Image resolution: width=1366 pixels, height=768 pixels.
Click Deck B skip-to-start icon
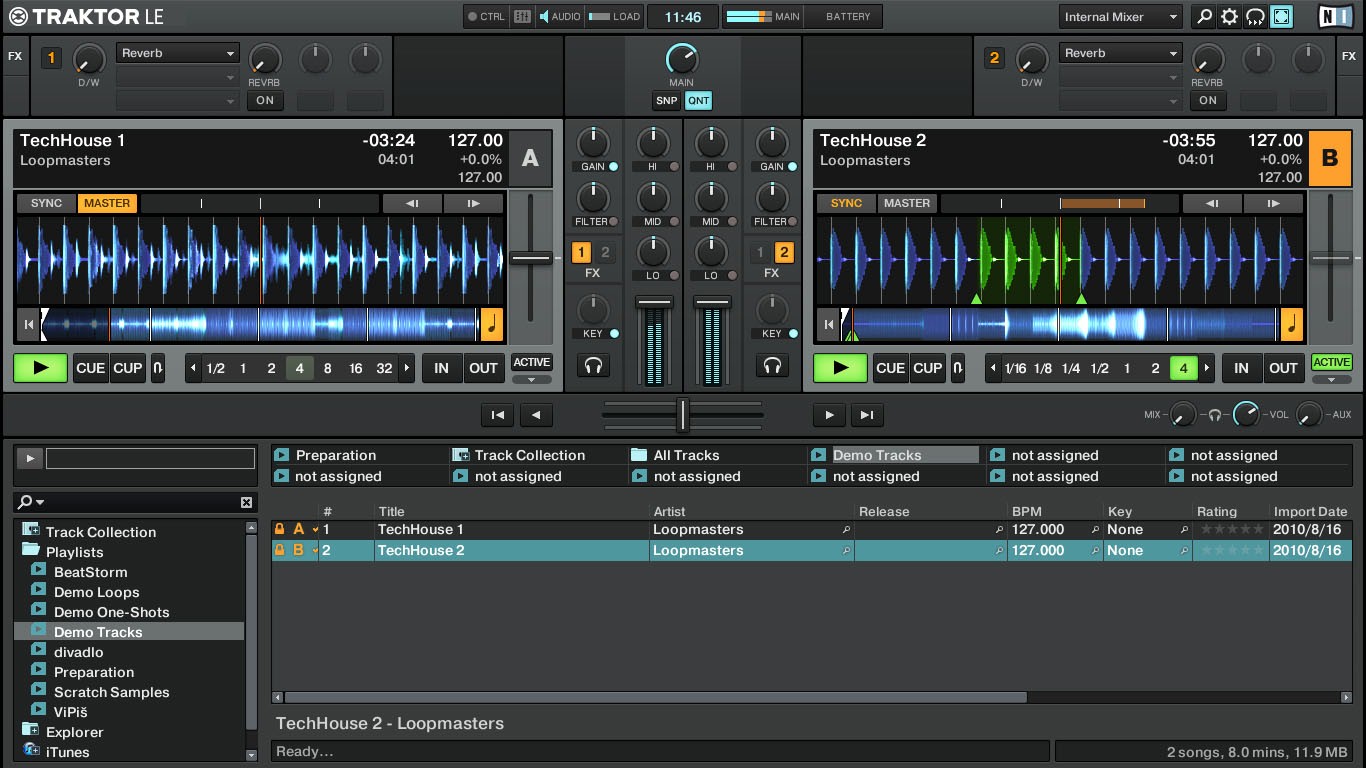pyautogui.click(x=828, y=324)
